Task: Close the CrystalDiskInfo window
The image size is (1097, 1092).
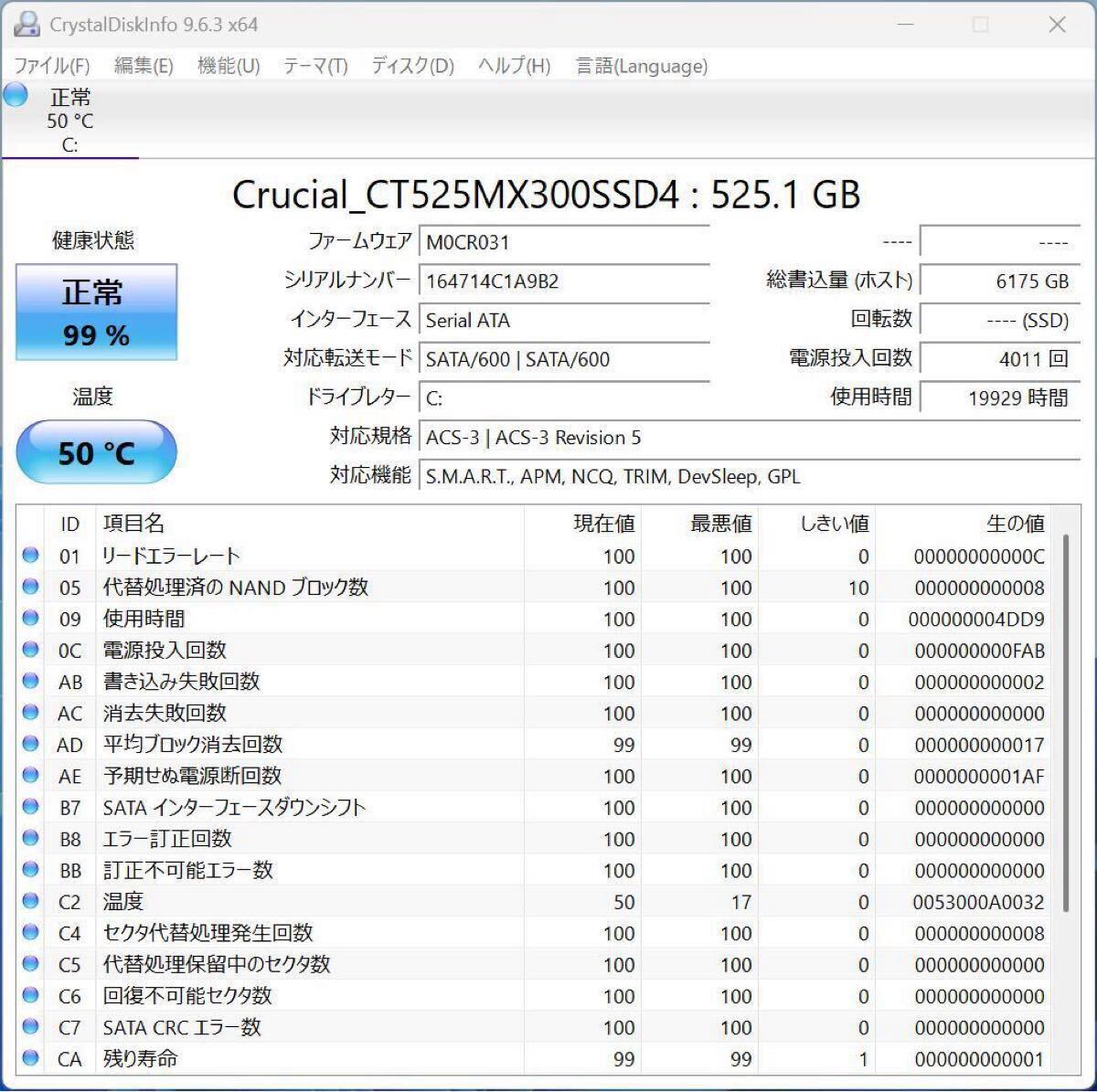Action: [1057, 25]
